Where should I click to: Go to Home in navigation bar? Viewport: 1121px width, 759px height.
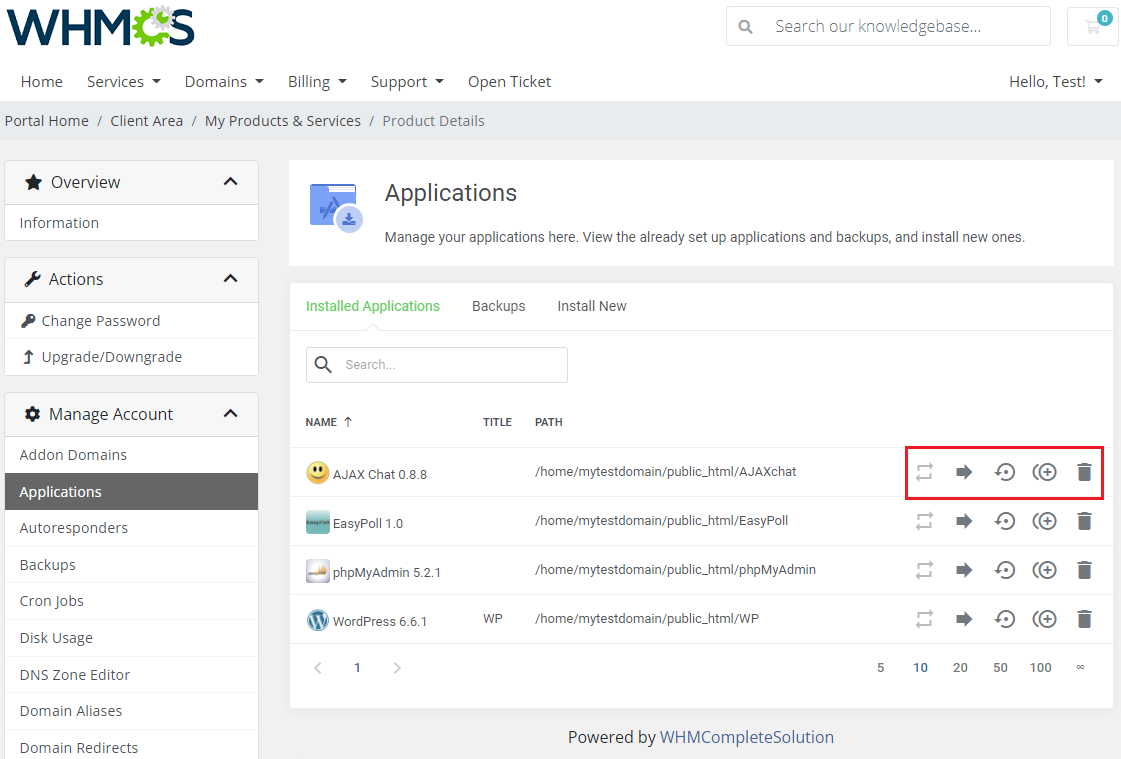point(41,81)
